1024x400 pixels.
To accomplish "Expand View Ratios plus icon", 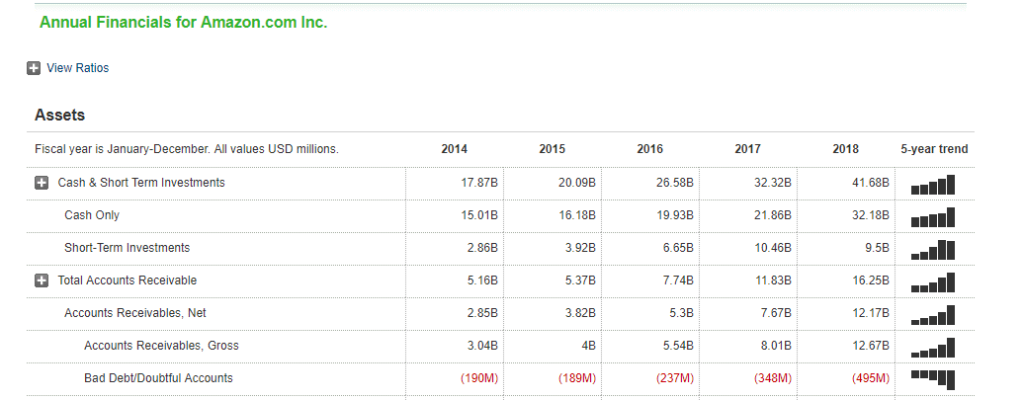I will pyautogui.click(x=33, y=68).
